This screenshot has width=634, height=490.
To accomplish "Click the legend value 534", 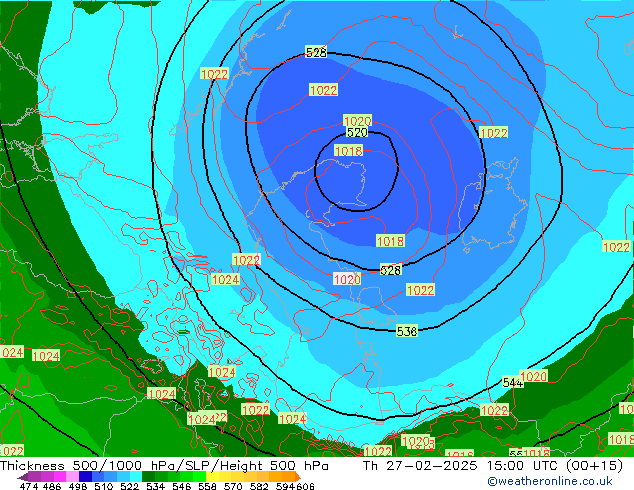I will [155, 486].
